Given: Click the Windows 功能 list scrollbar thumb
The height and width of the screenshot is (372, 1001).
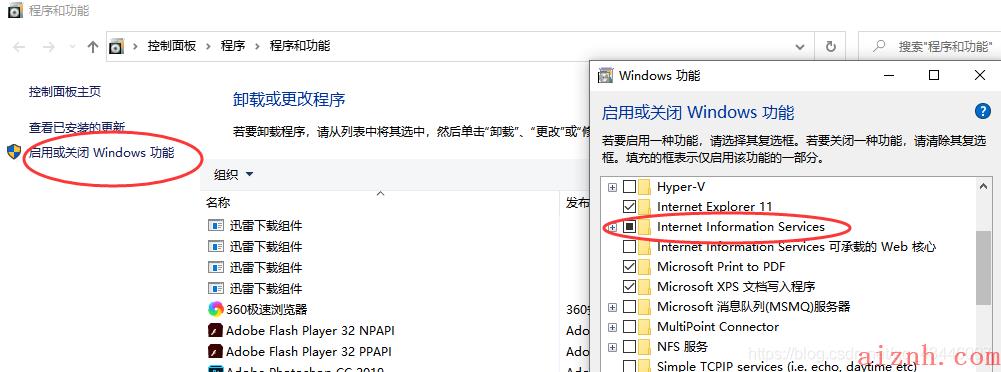Looking at the screenshot, I should point(984,268).
